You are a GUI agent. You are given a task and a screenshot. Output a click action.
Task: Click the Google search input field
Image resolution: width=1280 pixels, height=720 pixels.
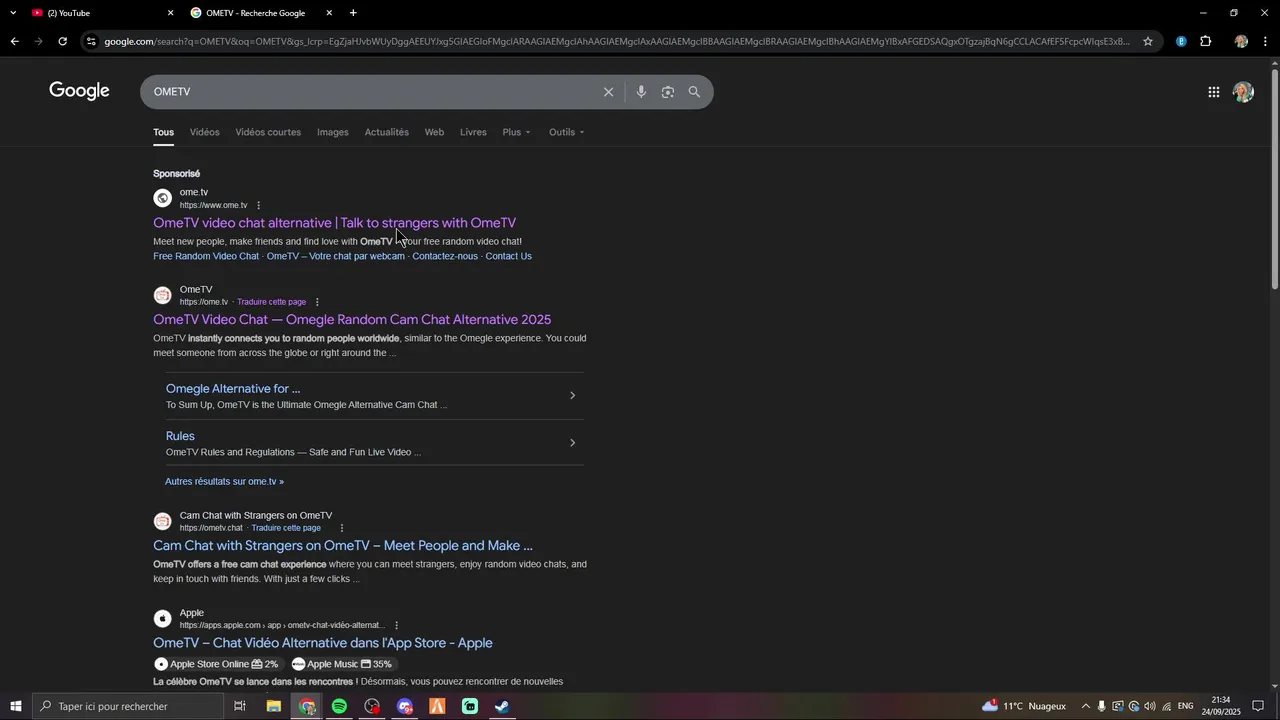point(370,92)
